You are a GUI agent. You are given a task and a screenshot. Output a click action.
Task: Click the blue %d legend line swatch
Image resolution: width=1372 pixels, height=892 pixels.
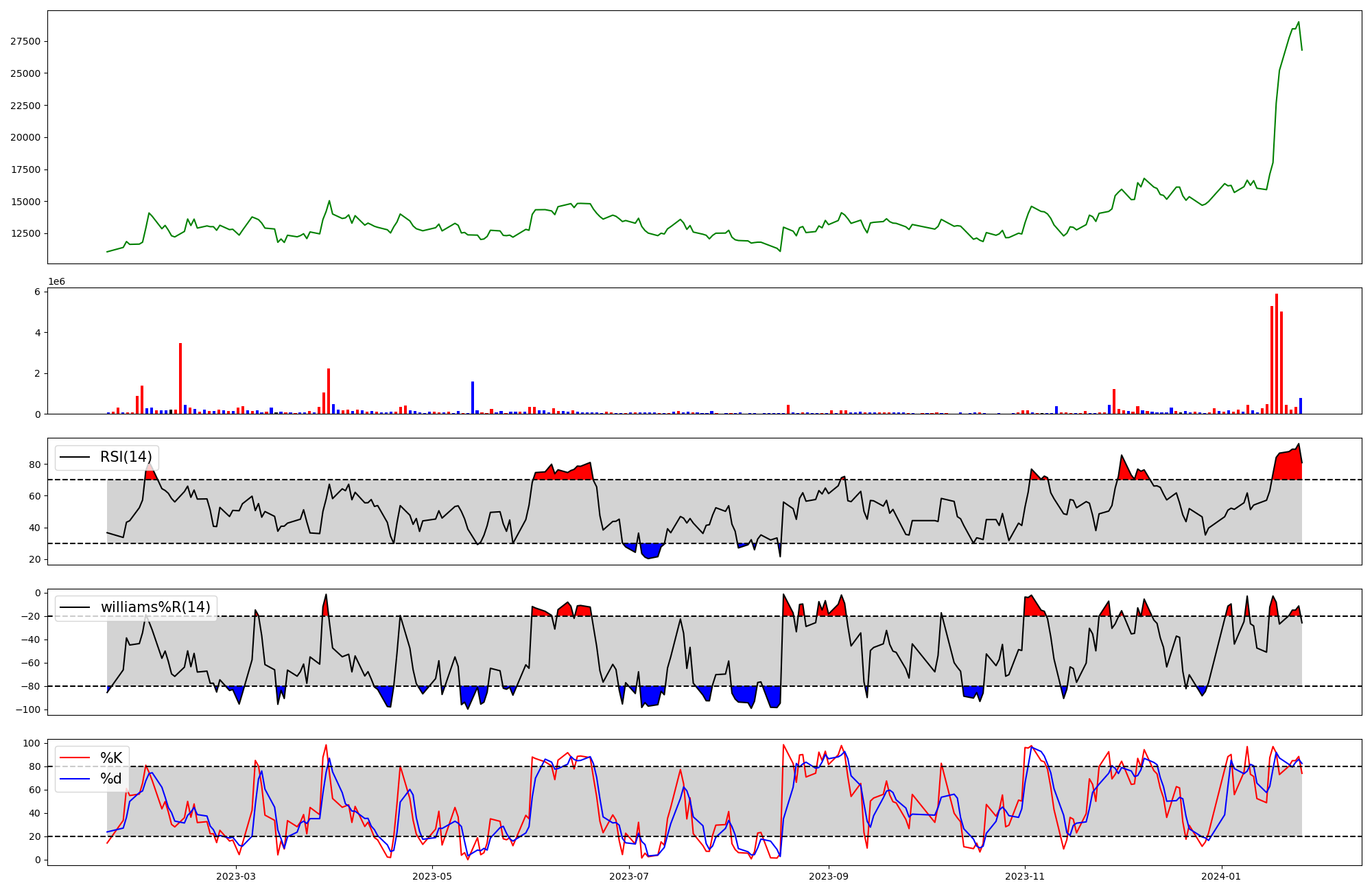(x=75, y=779)
